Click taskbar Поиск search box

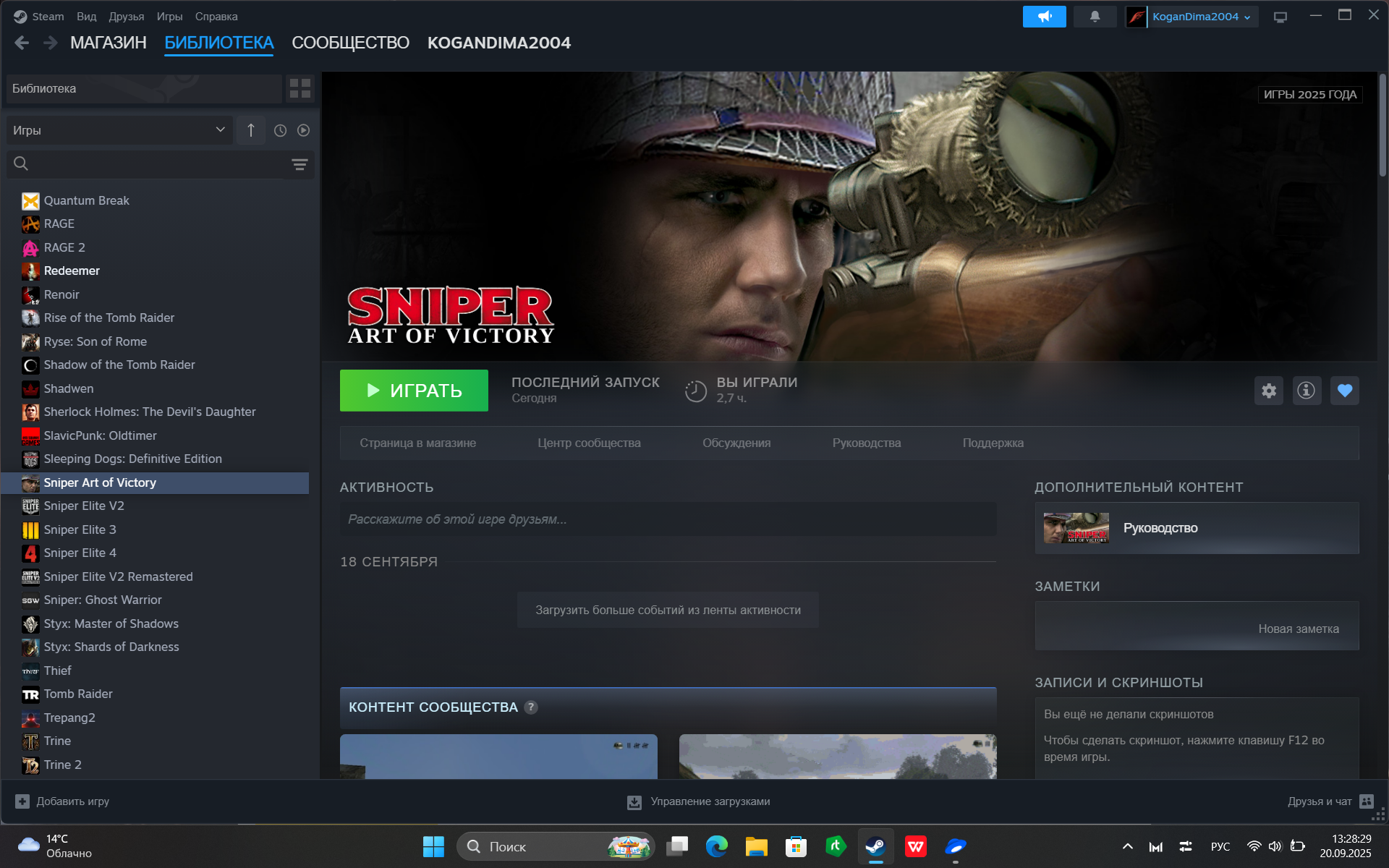(556, 846)
